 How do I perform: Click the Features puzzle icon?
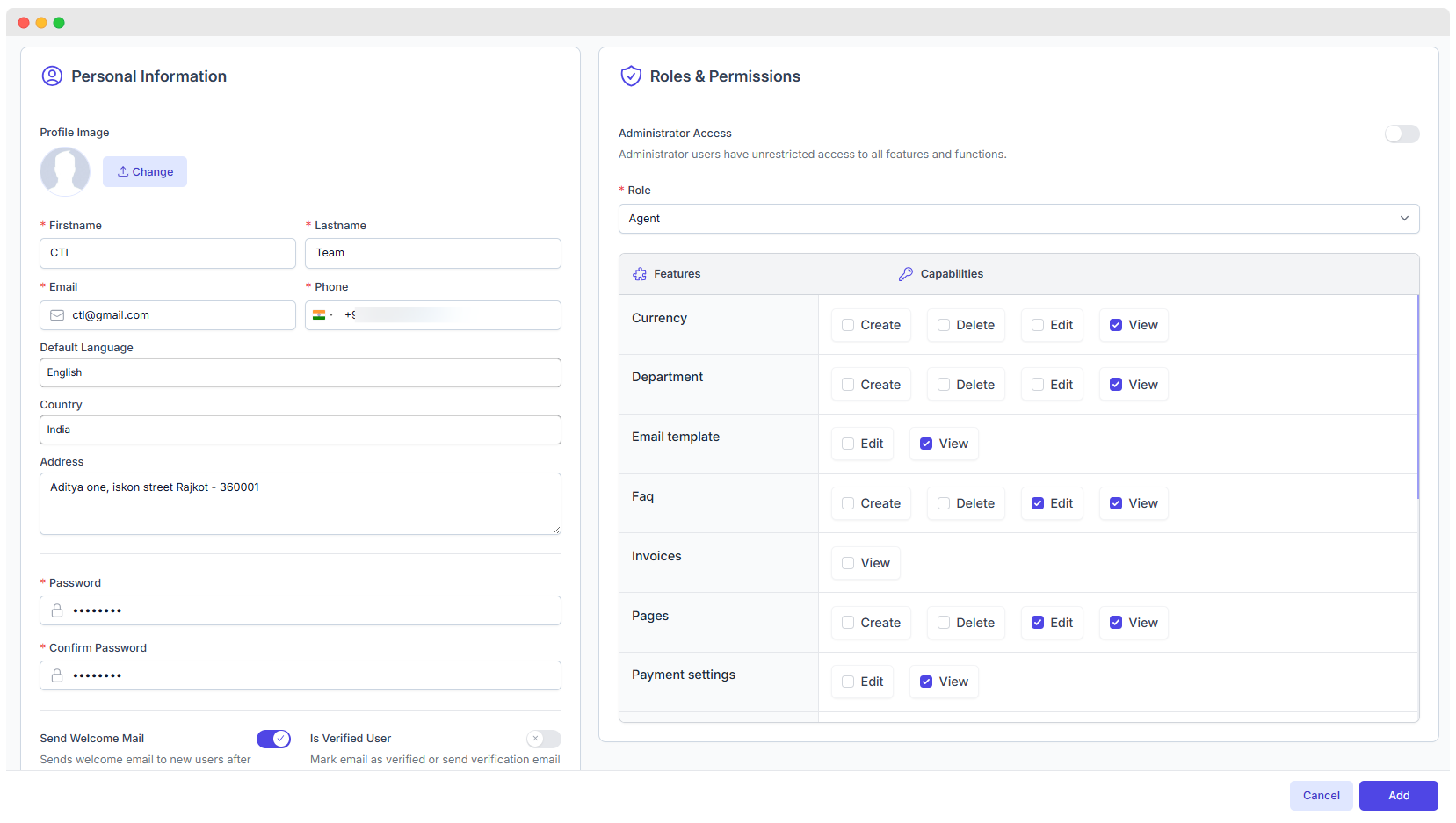click(x=640, y=274)
